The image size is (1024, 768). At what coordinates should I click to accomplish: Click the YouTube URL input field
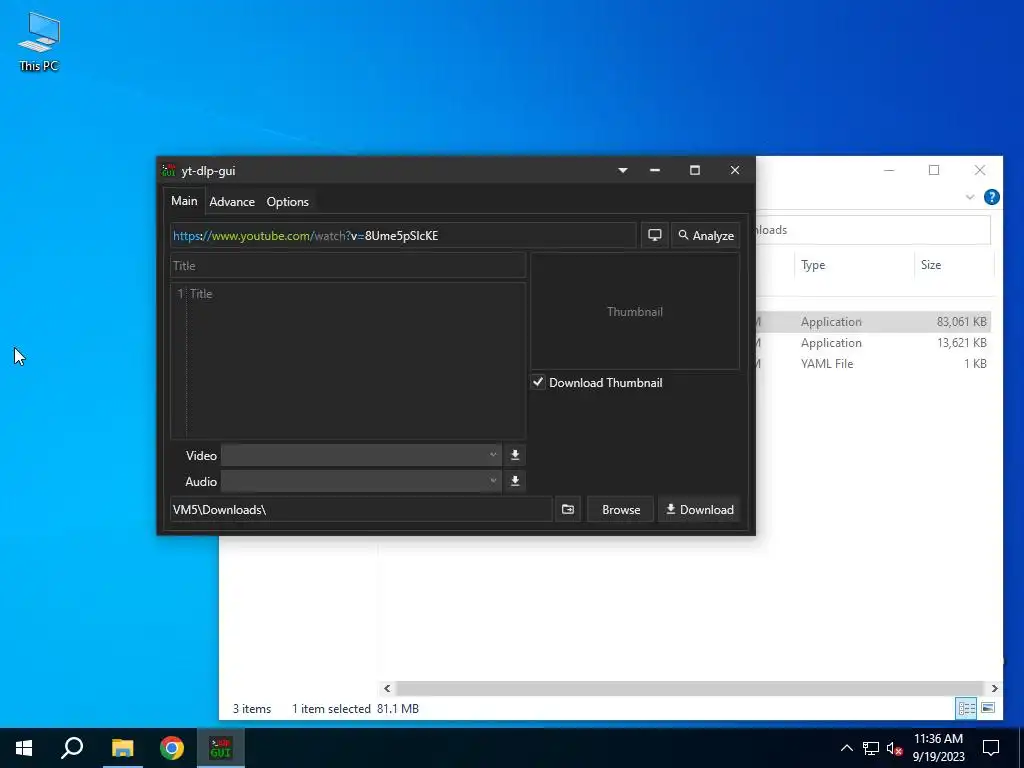[x=403, y=236]
